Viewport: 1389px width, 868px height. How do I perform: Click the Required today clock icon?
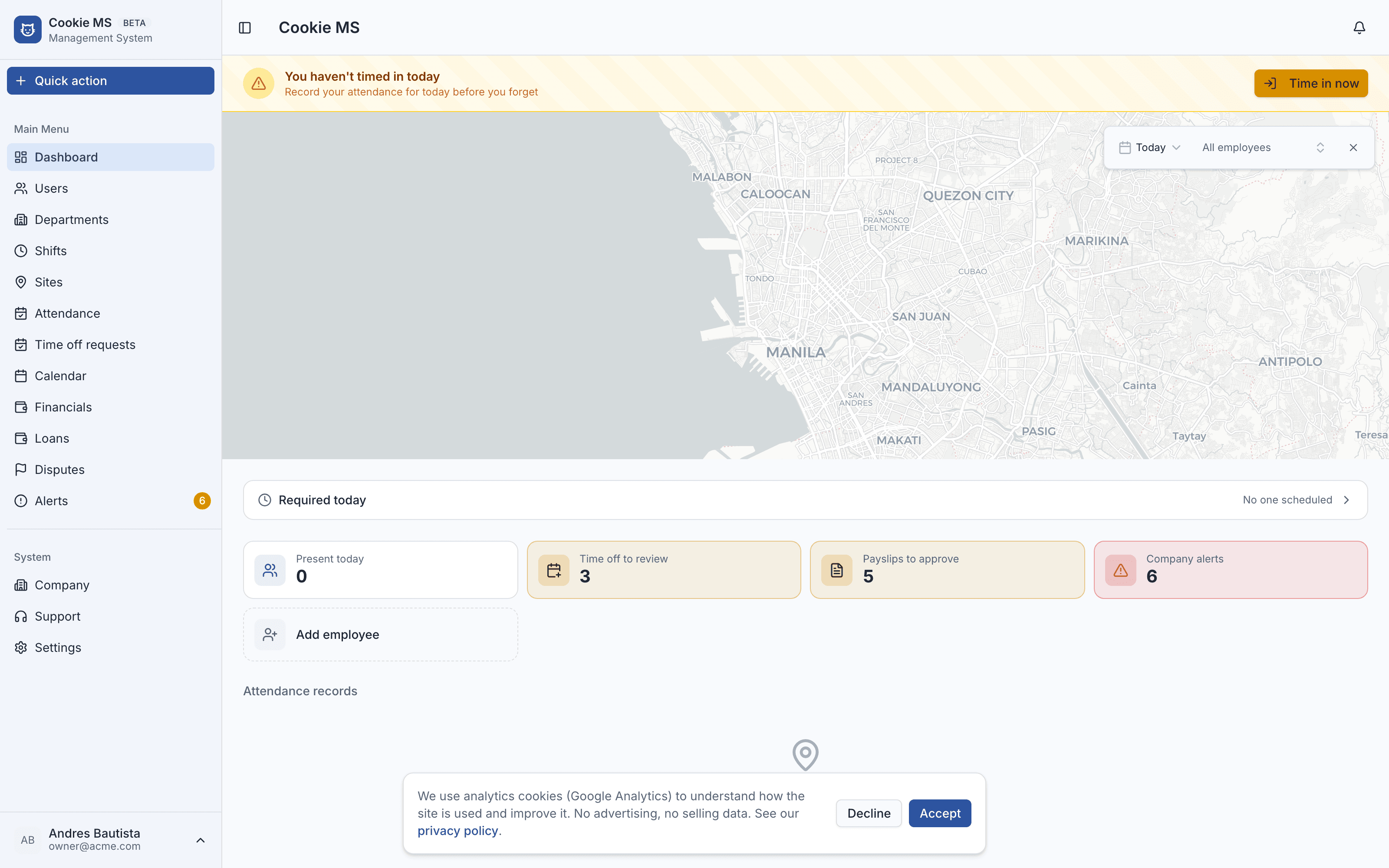265,500
